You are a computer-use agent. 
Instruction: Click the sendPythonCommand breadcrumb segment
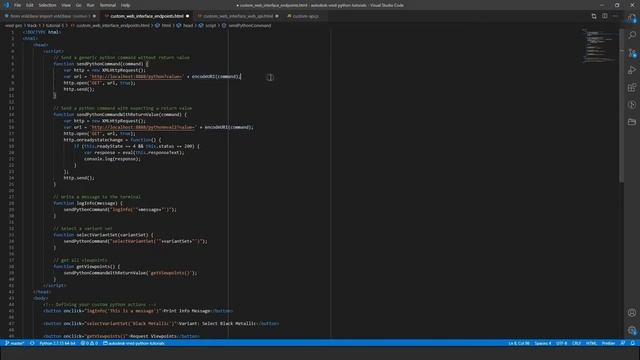247,25
